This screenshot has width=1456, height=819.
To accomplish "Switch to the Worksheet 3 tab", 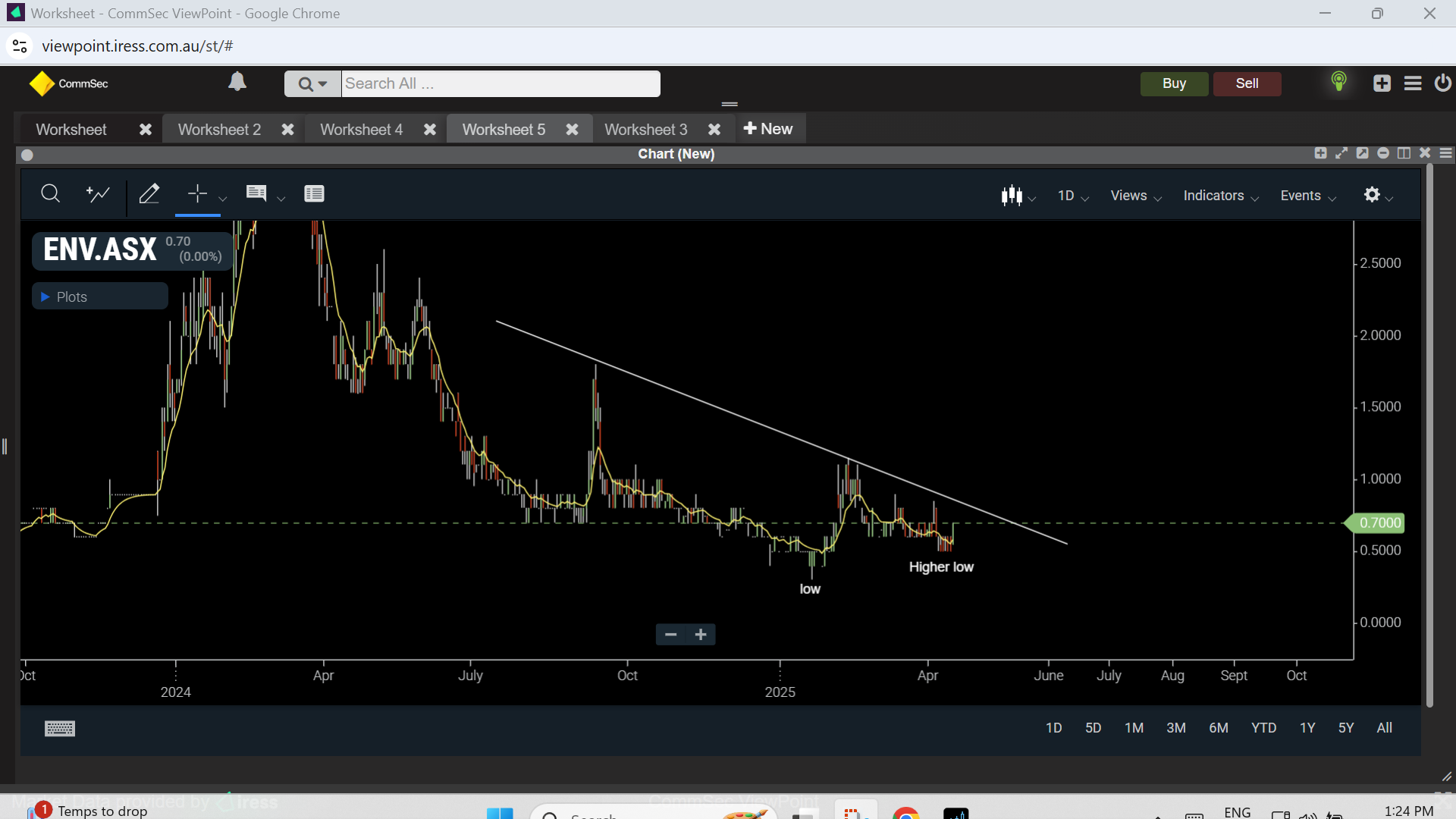I will click(x=645, y=130).
